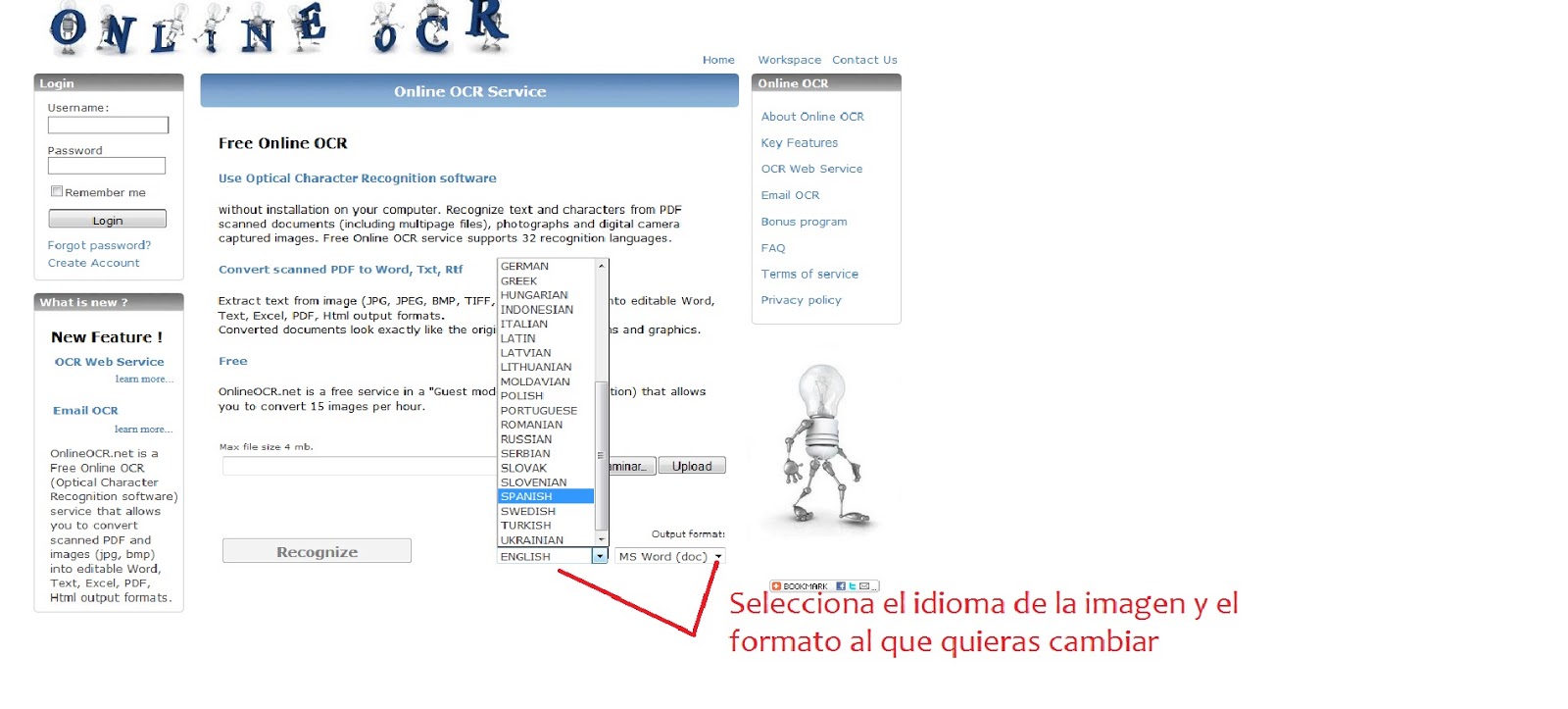1568x709 pixels.
Task: Pick highlighted SPANISH in the language list
Action: [x=546, y=496]
